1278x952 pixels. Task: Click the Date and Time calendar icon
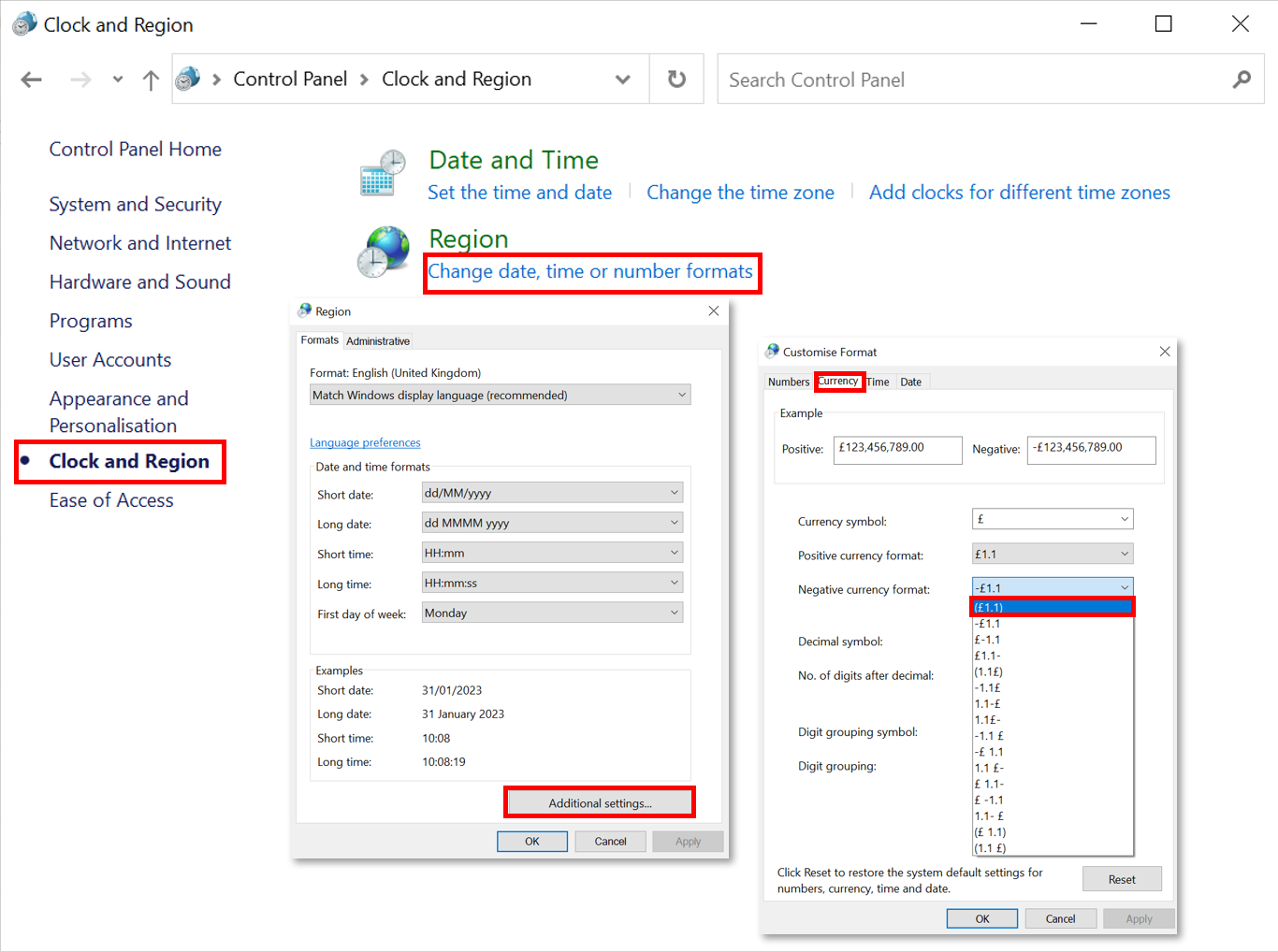tap(384, 172)
